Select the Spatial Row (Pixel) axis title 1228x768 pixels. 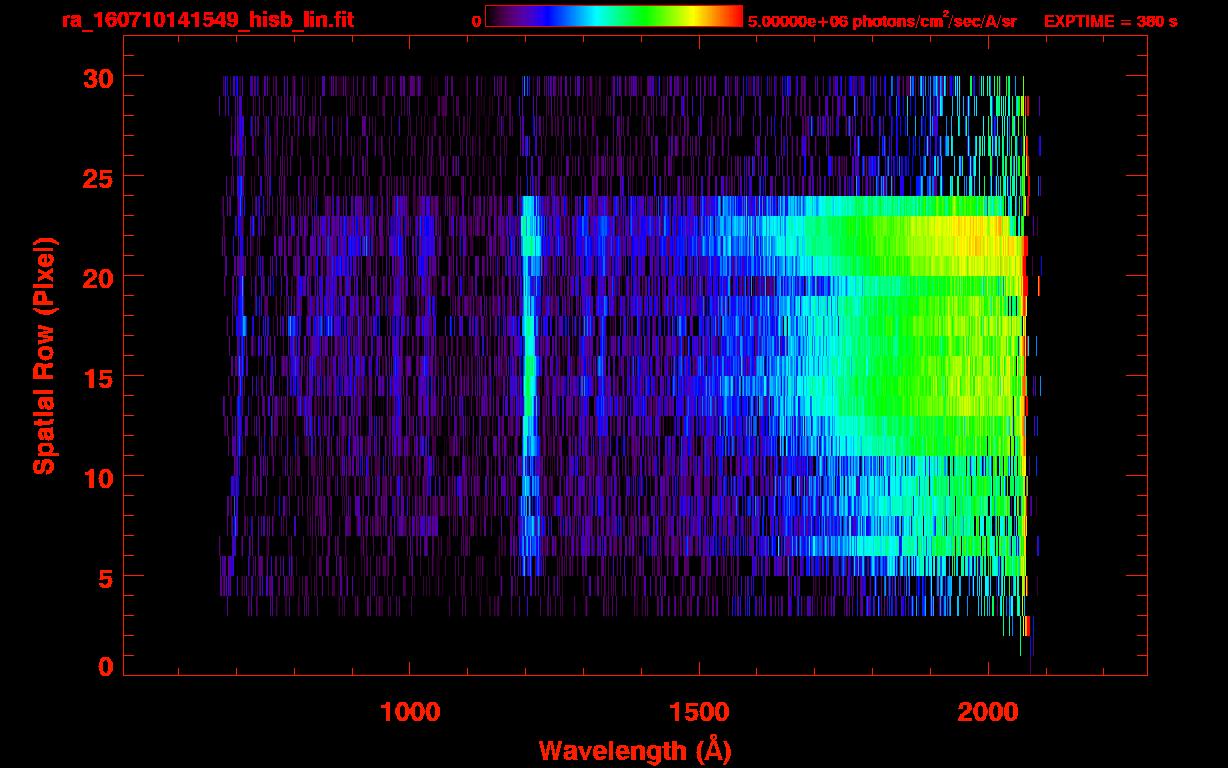44,355
